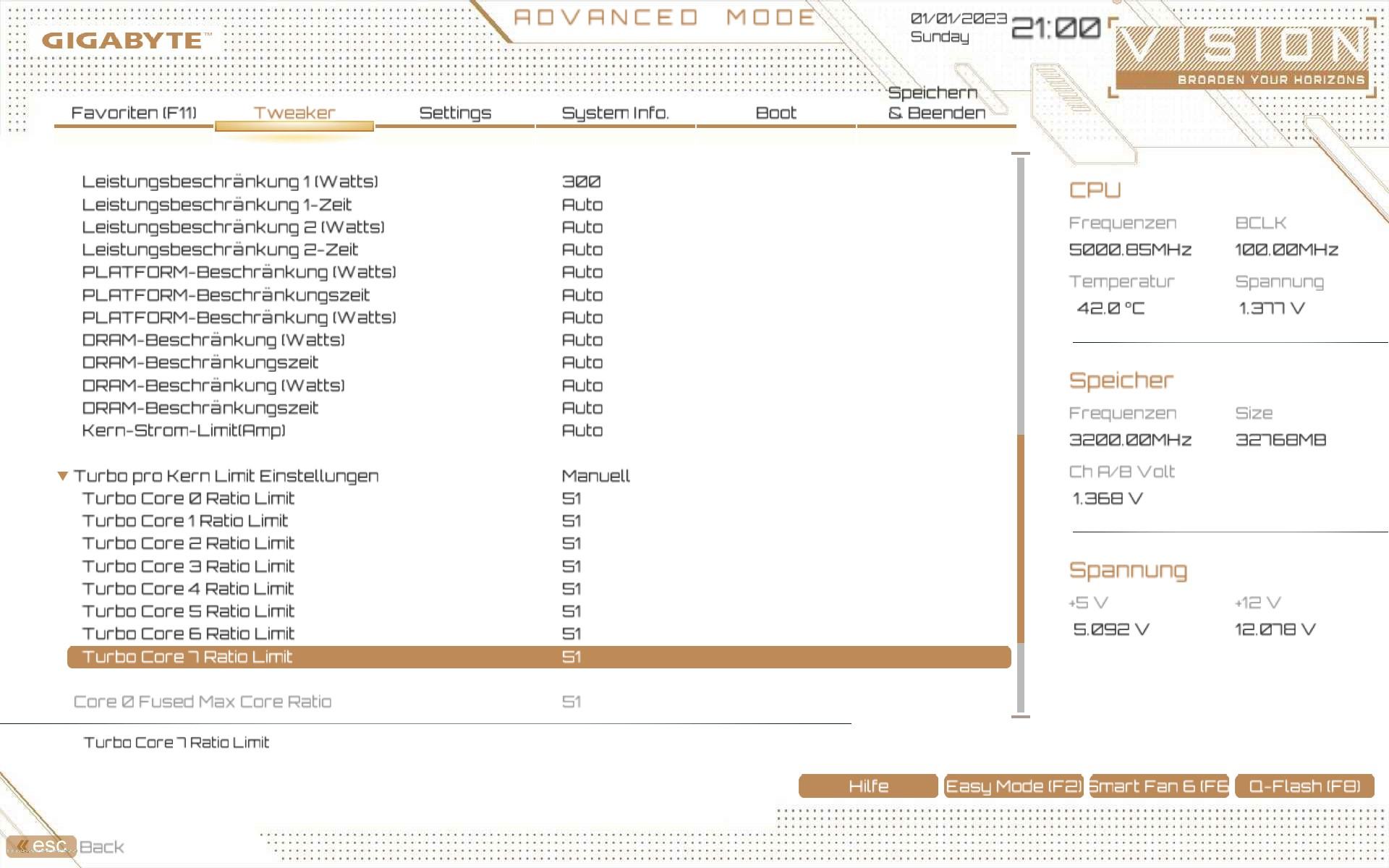
Task: Click CPU Spannung 1.377 V value
Action: (1272, 308)
